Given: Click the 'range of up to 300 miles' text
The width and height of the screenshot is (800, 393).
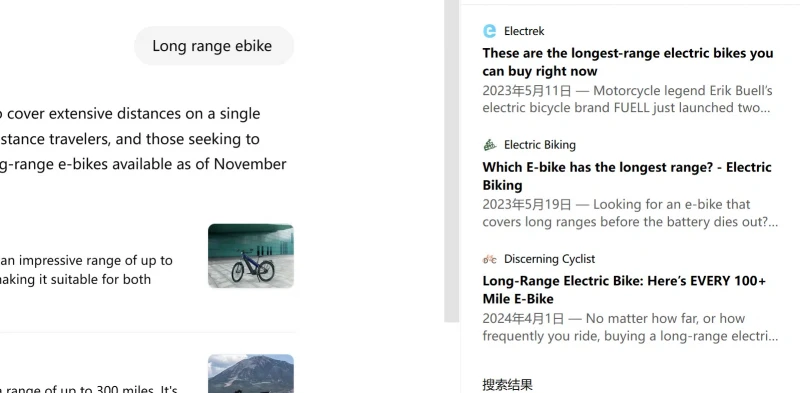Looking at the screenshot, I should coord(88,388).
